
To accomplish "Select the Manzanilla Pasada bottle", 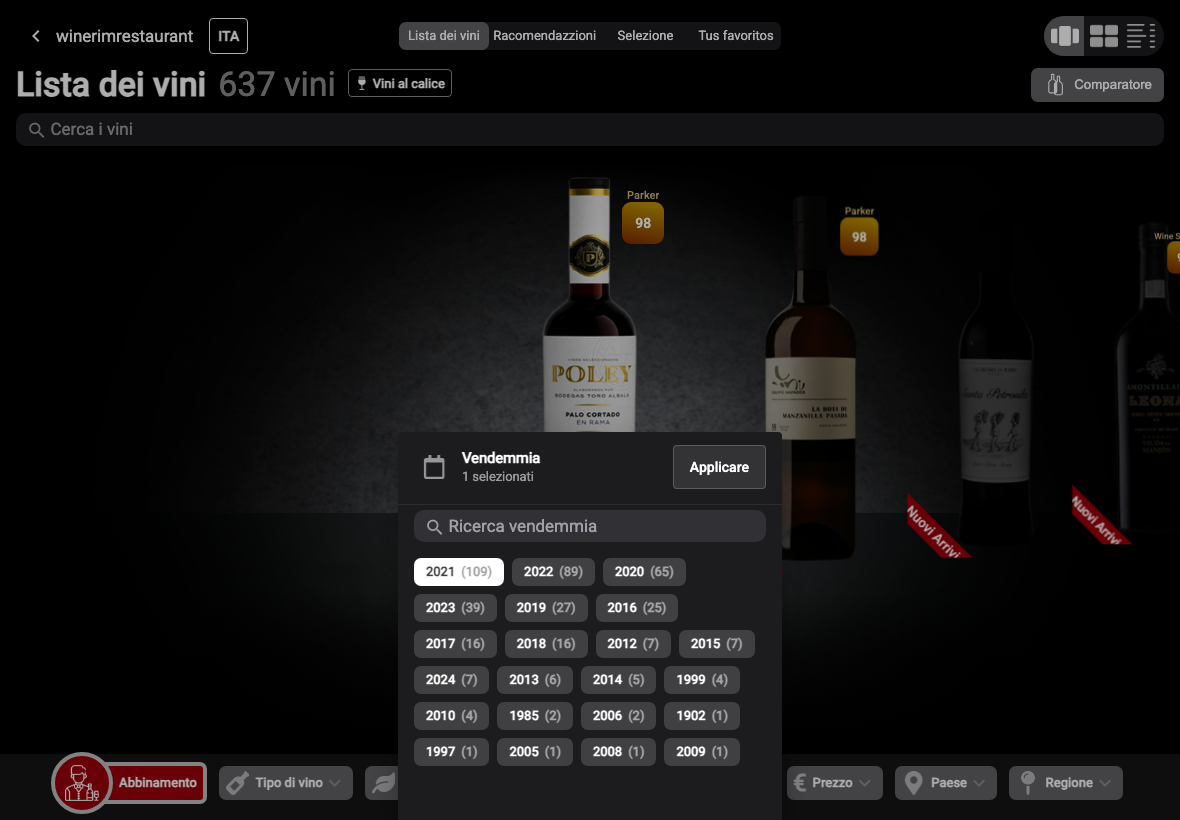I will coord(810,376).
